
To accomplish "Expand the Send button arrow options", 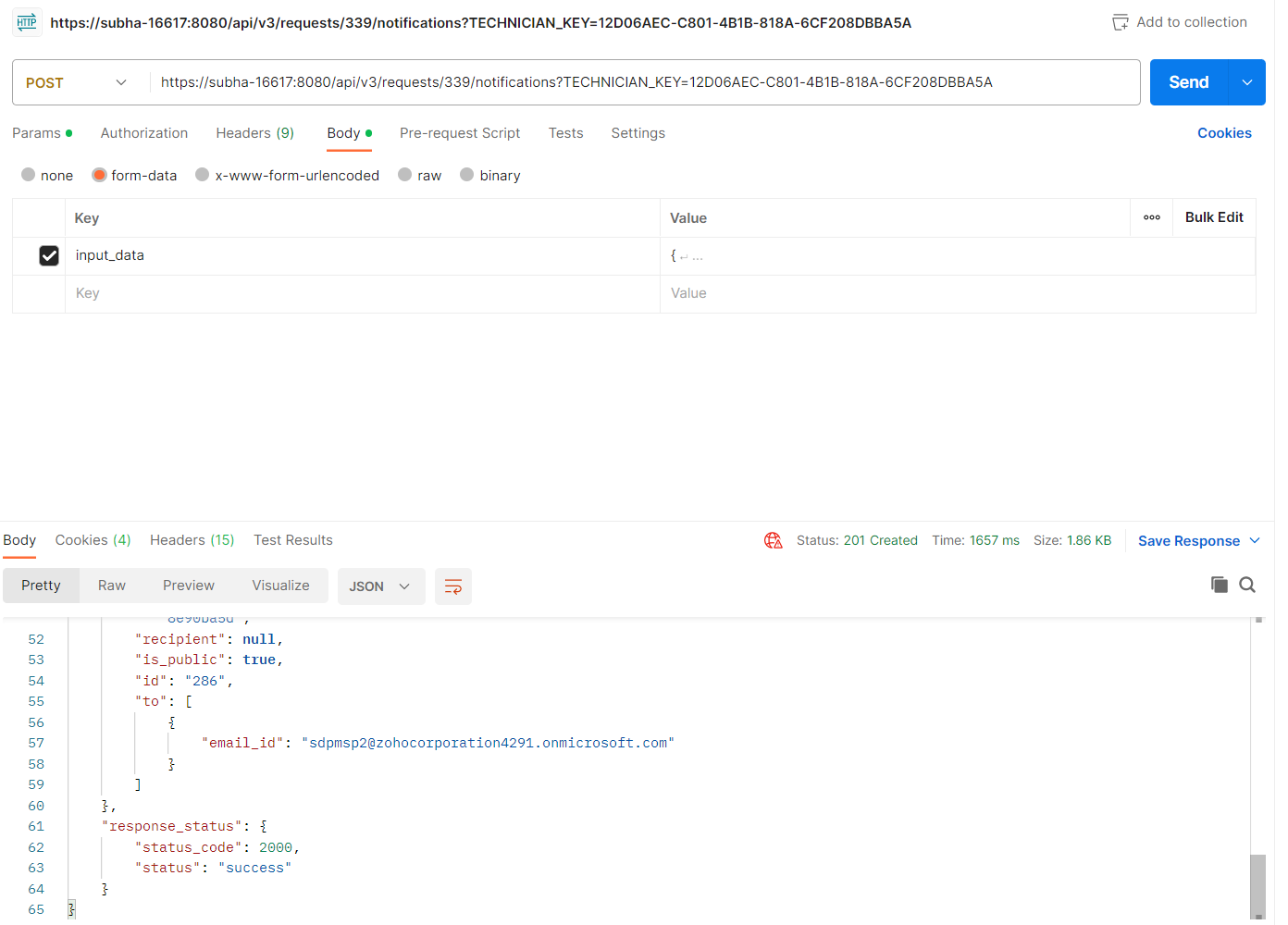I will point(1246,82).
